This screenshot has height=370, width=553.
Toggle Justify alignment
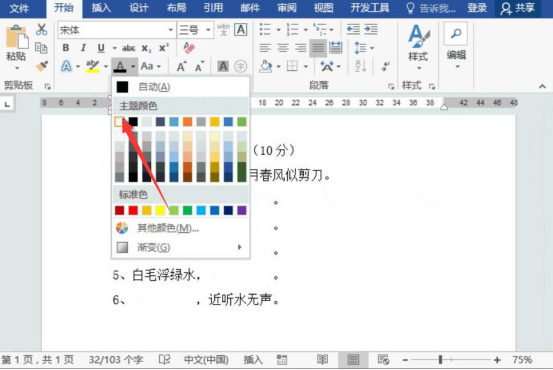point(318,48)
